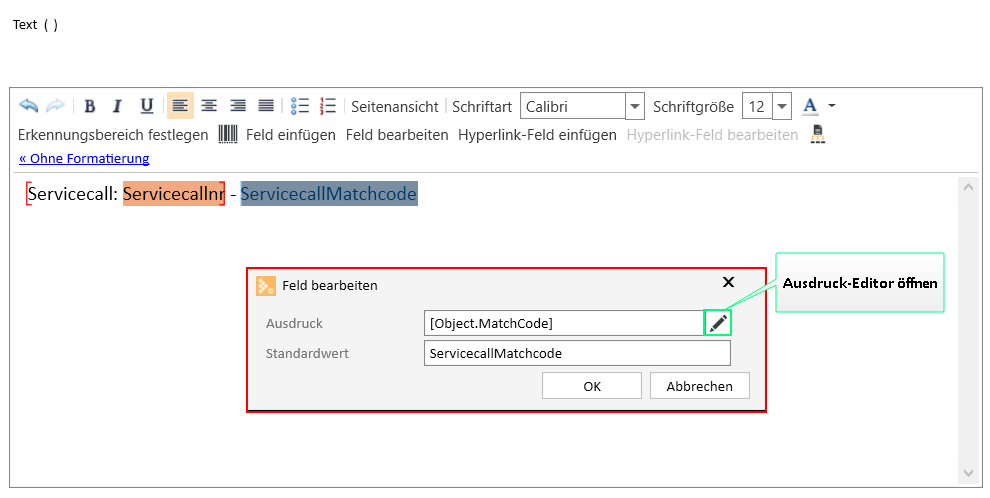Open the Schriftgröße size dropdown
Viewport: 990px width, 498px height.
[x=782, y=106]
